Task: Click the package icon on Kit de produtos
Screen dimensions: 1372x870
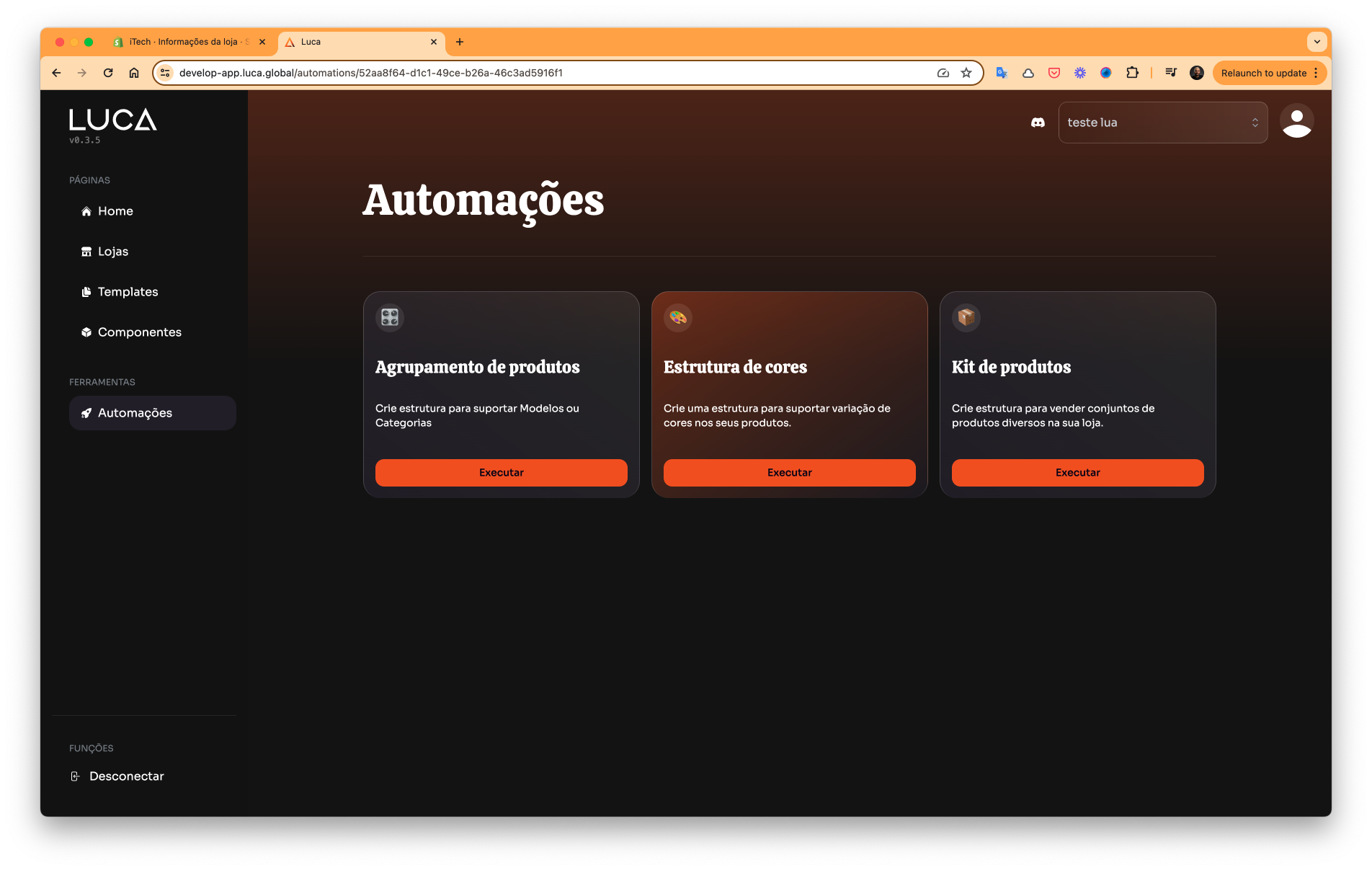Action: point(966,317)
